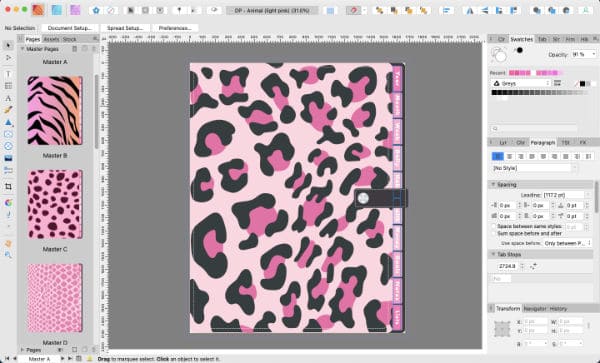600x363 pixels.
Task: Click the add tab stop icon
Action: tap(533, 266)
